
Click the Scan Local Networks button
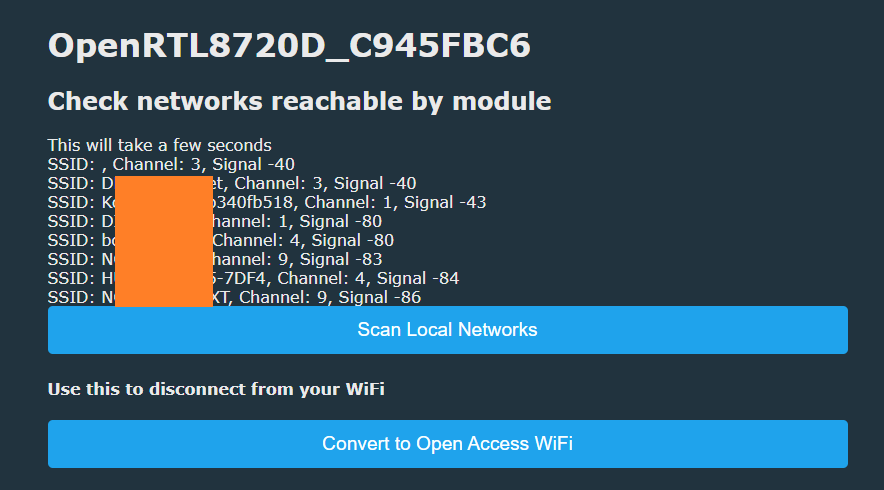pos(448,330)
